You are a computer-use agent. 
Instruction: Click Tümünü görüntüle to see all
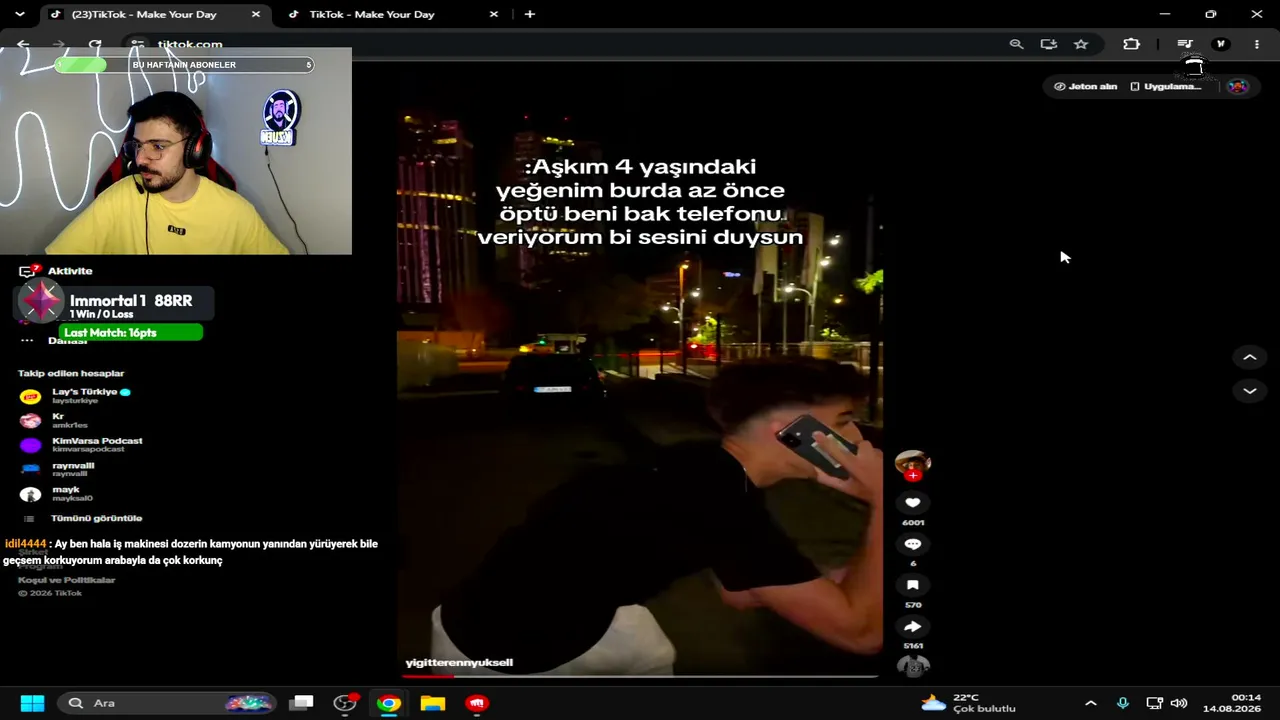pyautogui.click(x=96, y=518)
